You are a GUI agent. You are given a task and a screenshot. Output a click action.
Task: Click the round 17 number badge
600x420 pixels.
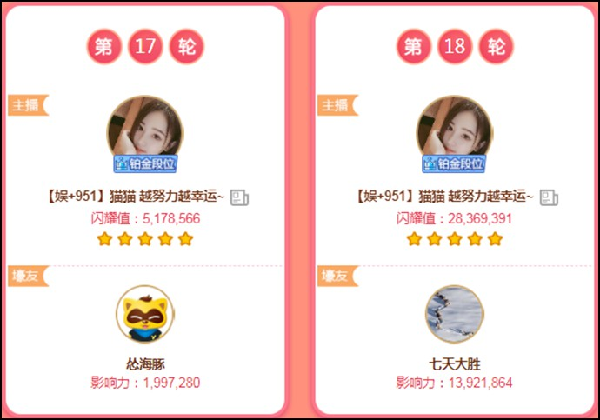click(145, 47)
